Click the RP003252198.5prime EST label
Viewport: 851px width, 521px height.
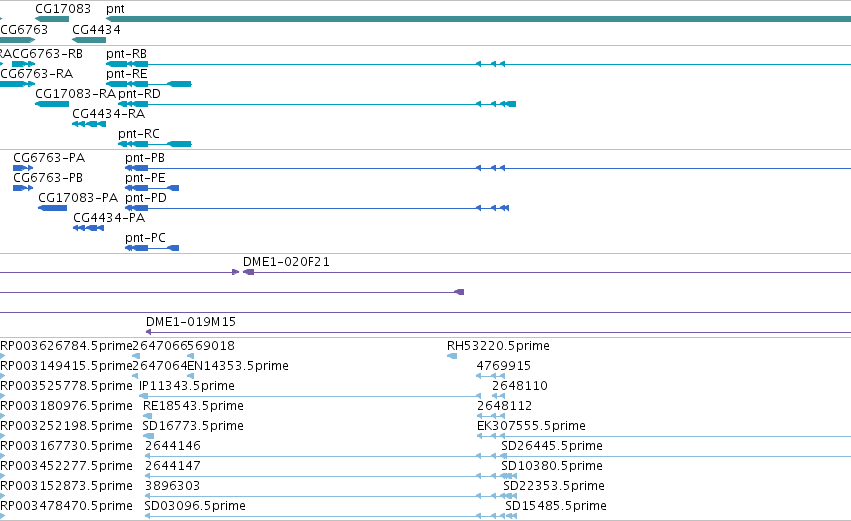(66, 426)
